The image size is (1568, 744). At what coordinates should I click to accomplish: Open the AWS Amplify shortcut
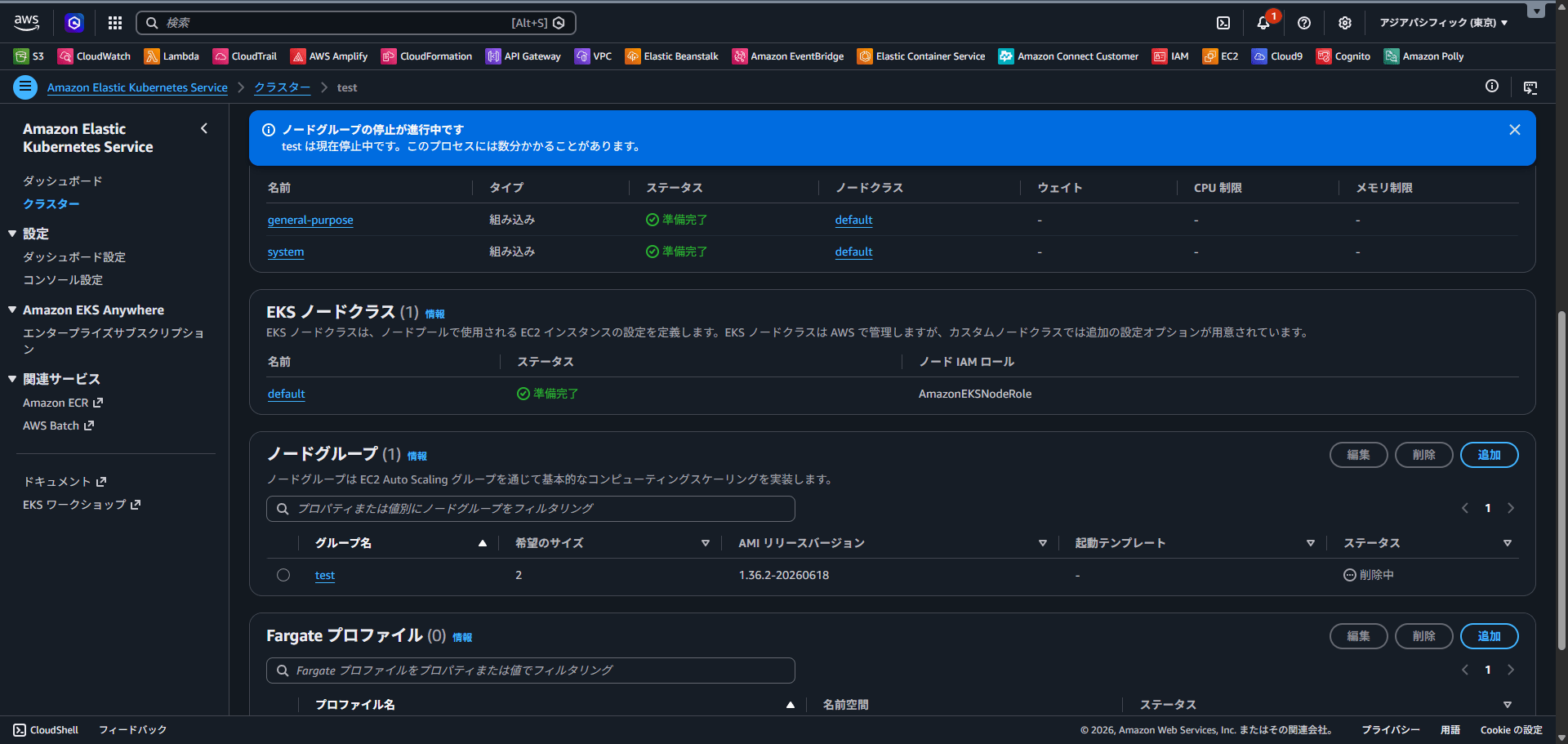click(329, 56)
